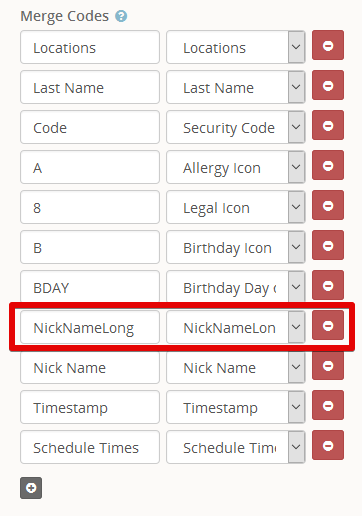362x516 pixels.
Task: Expand the Security Code dropdown
Action: pos(236,127)
